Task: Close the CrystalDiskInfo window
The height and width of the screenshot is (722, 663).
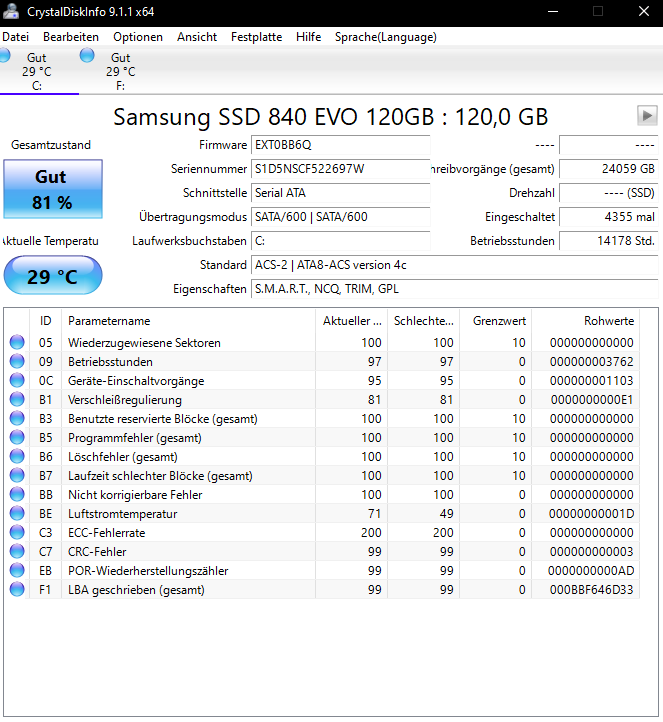Action: 644,12
